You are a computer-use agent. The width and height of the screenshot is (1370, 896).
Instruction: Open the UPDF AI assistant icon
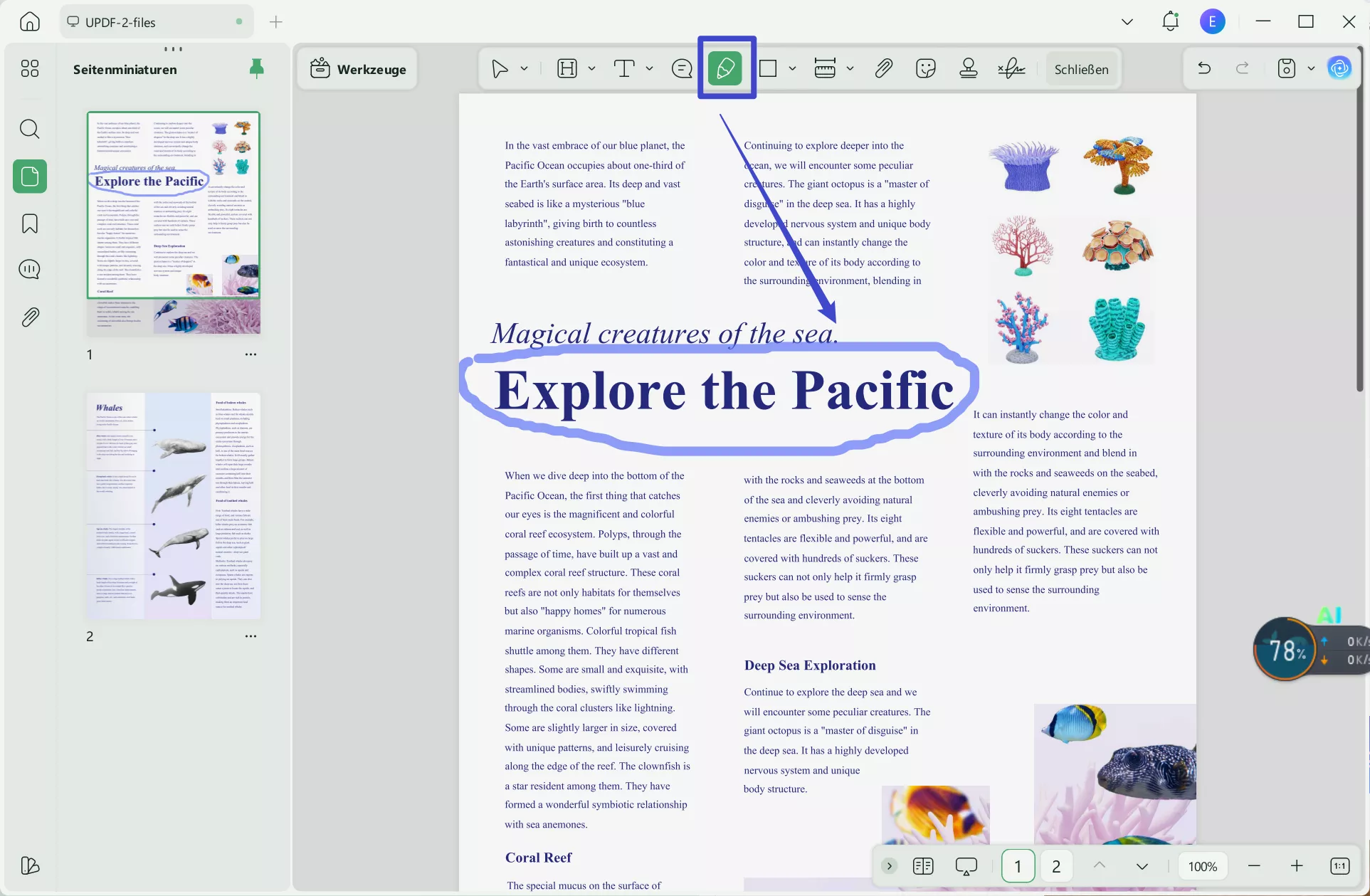pos(1339,69)
